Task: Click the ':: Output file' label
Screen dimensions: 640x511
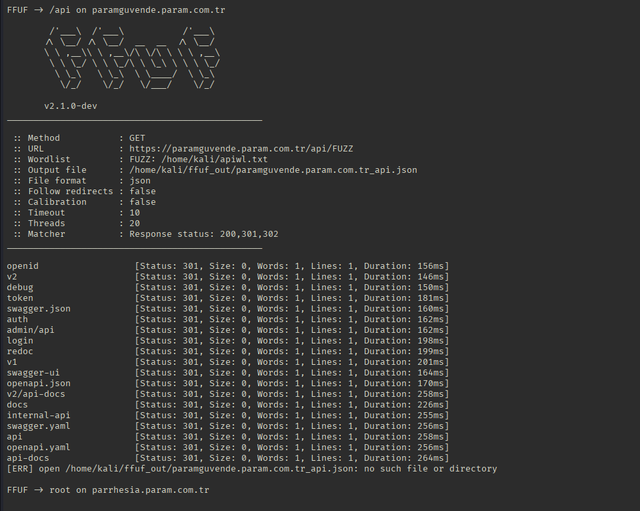Action: [50, 170]
